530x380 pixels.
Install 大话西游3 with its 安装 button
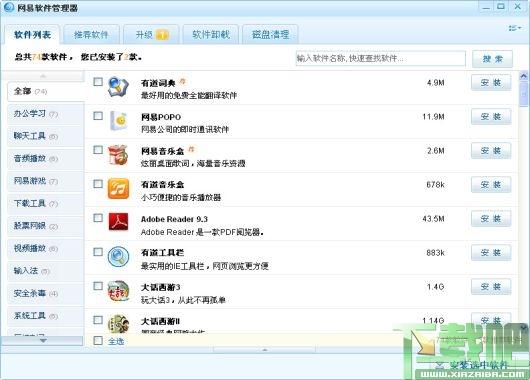[x=491, y=287]
